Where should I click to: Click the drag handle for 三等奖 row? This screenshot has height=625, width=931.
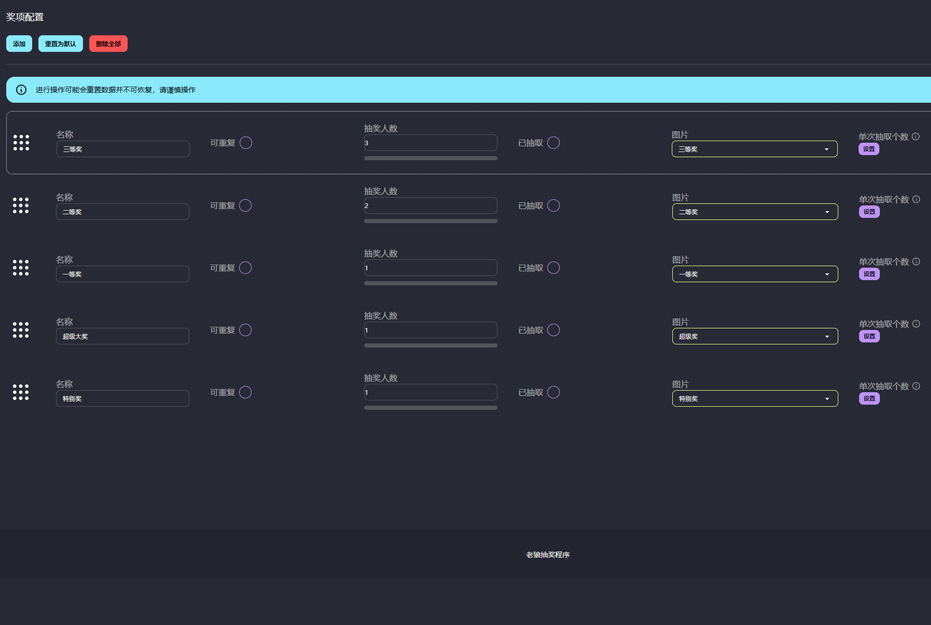click(21, 143)
